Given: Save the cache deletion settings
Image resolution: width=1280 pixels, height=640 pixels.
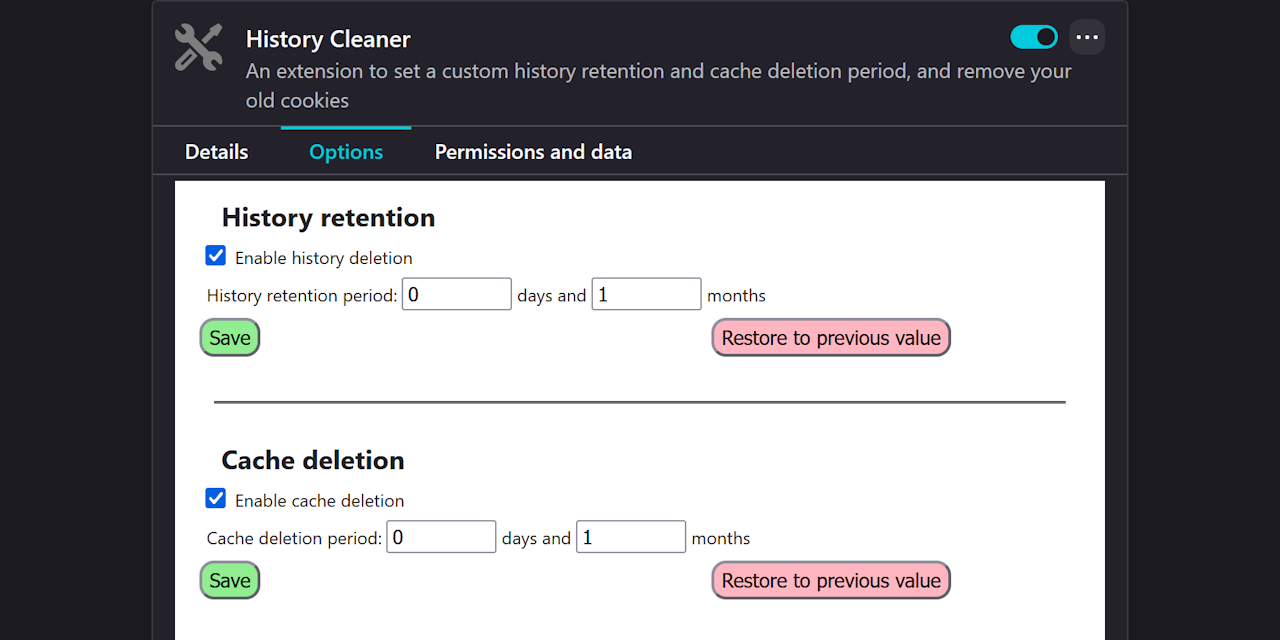Looking at the screenshot, I should 230,581.
